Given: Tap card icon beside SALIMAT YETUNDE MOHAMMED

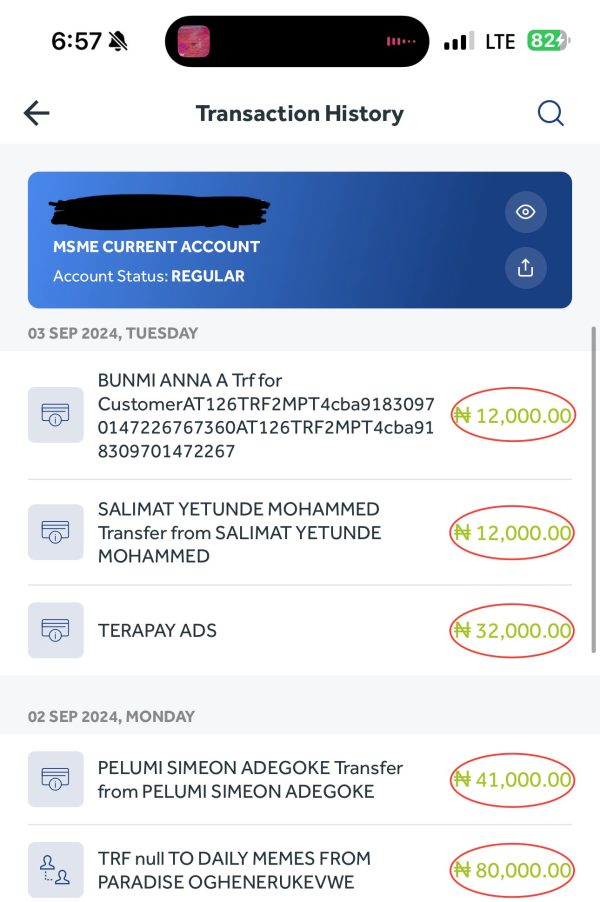Looking at the screenshot, I should click(x=56, y=532).
